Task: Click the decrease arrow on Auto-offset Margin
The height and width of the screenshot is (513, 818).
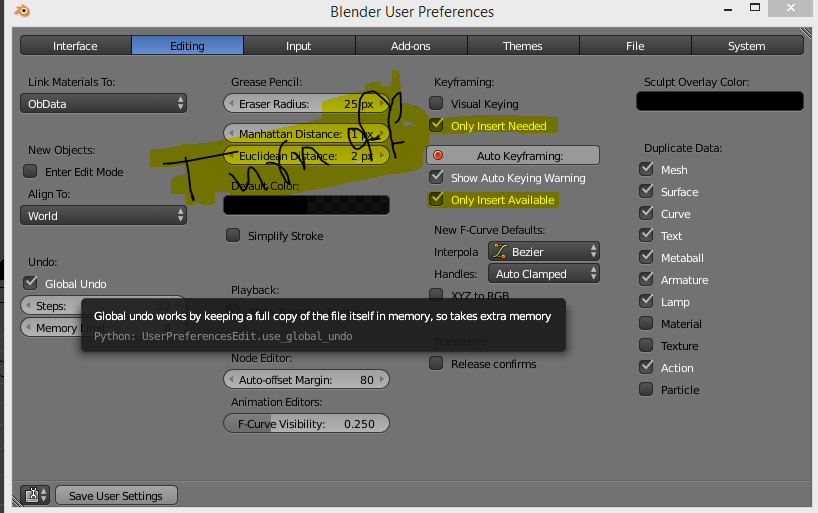Action: point(231,379)
